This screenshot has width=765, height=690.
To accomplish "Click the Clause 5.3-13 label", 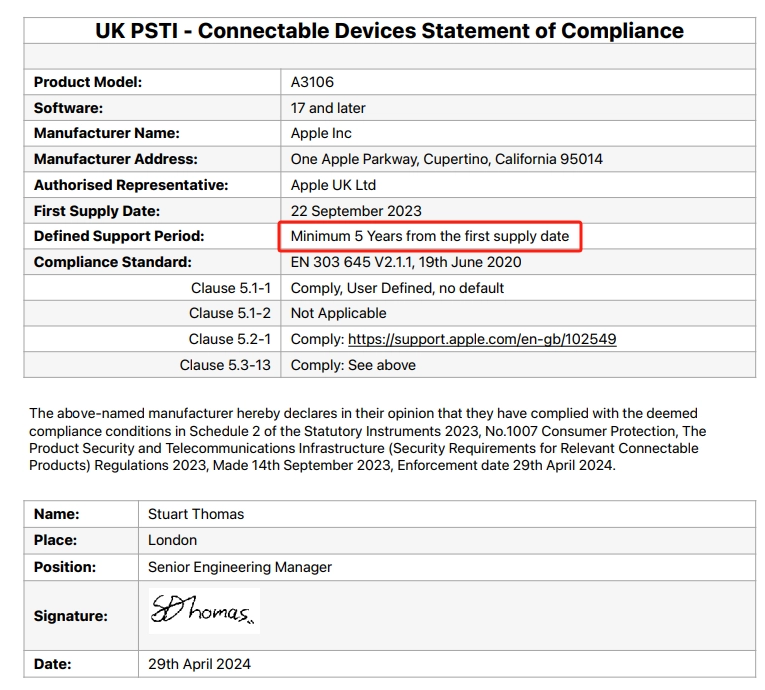I will (225, 365).
